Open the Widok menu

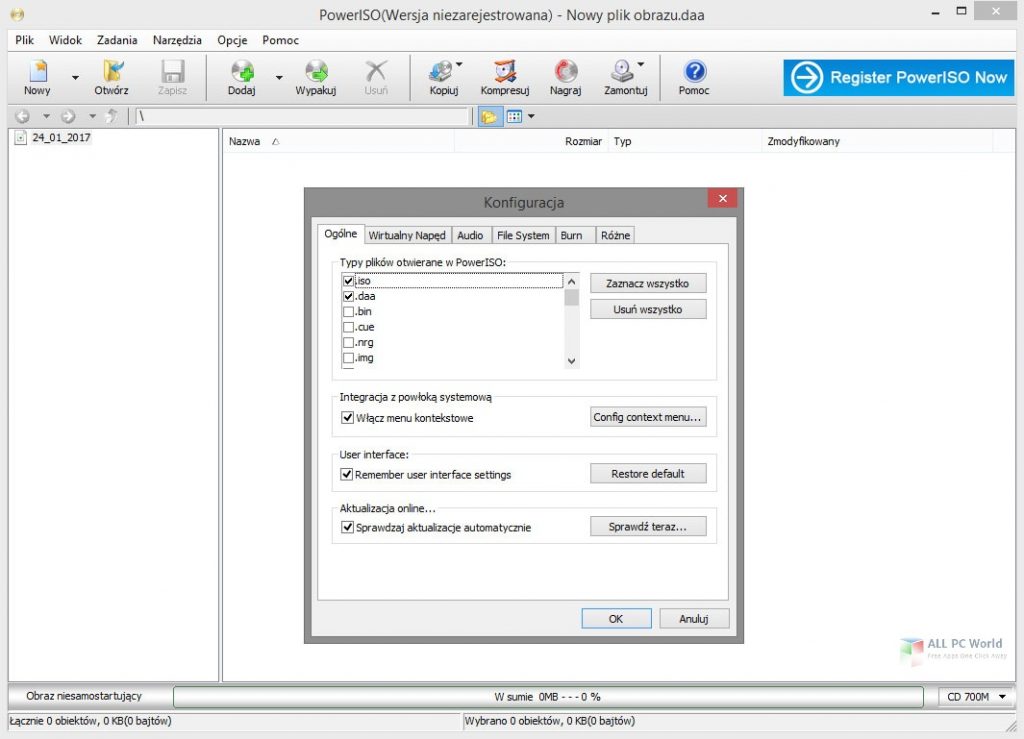(x=65, y=40)
